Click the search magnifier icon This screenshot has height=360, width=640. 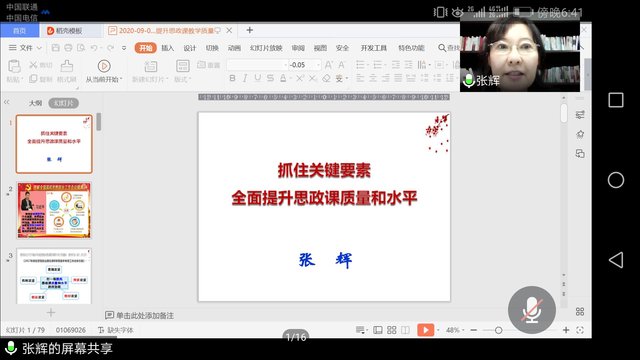(x=442, y=48)
